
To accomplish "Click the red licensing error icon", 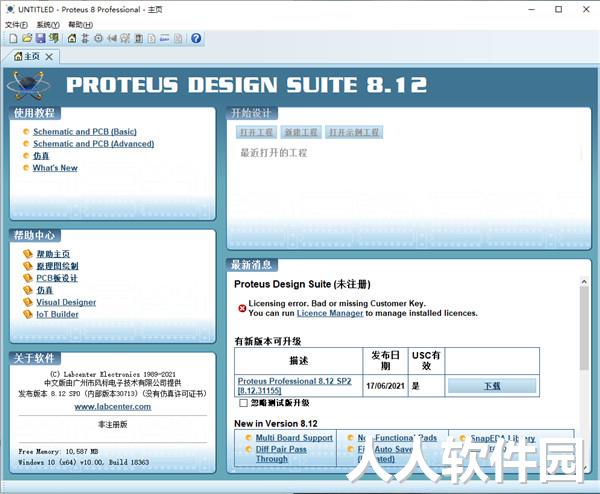I will [x=242, y=308].
